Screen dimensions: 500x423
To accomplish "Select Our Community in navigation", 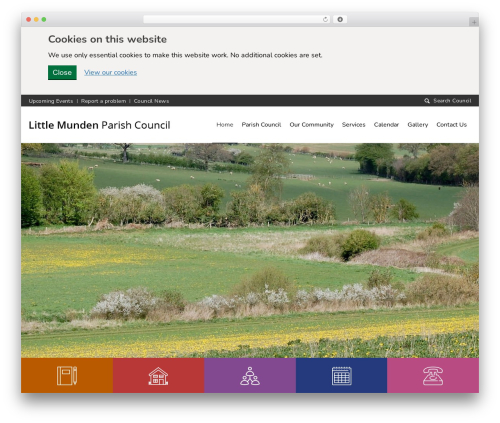I will pyautogui.click(x=311, y=125).
